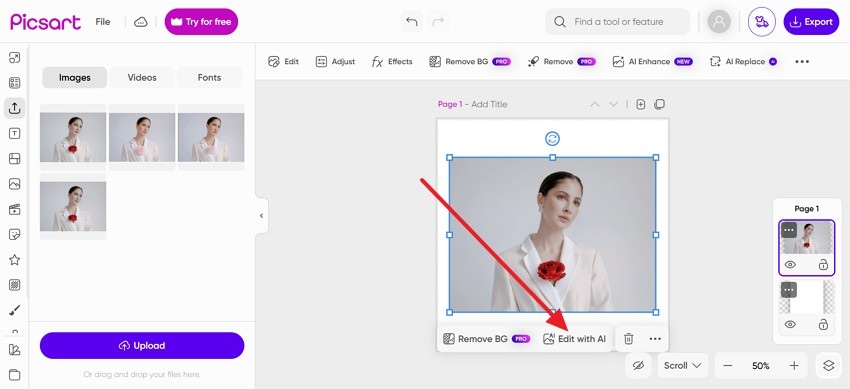The height and width of the screenshot is (389, 850).
Task: Lock the background layer
Action: 823,325
